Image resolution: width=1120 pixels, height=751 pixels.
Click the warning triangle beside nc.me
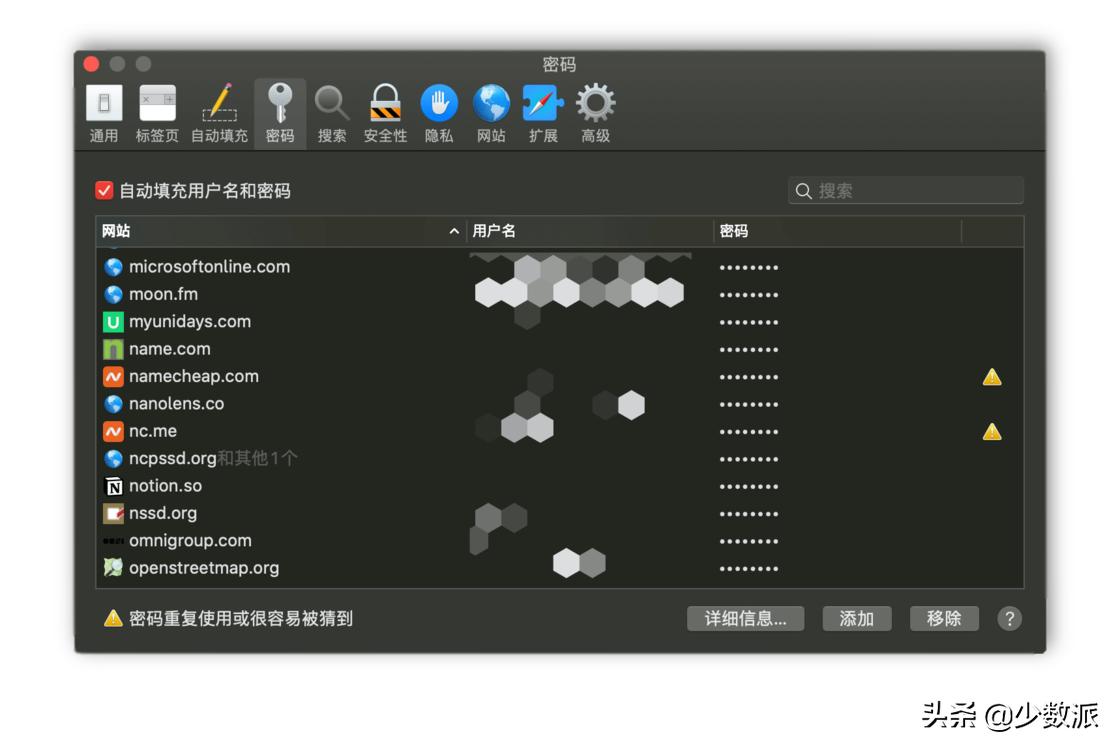coord(991,432)
